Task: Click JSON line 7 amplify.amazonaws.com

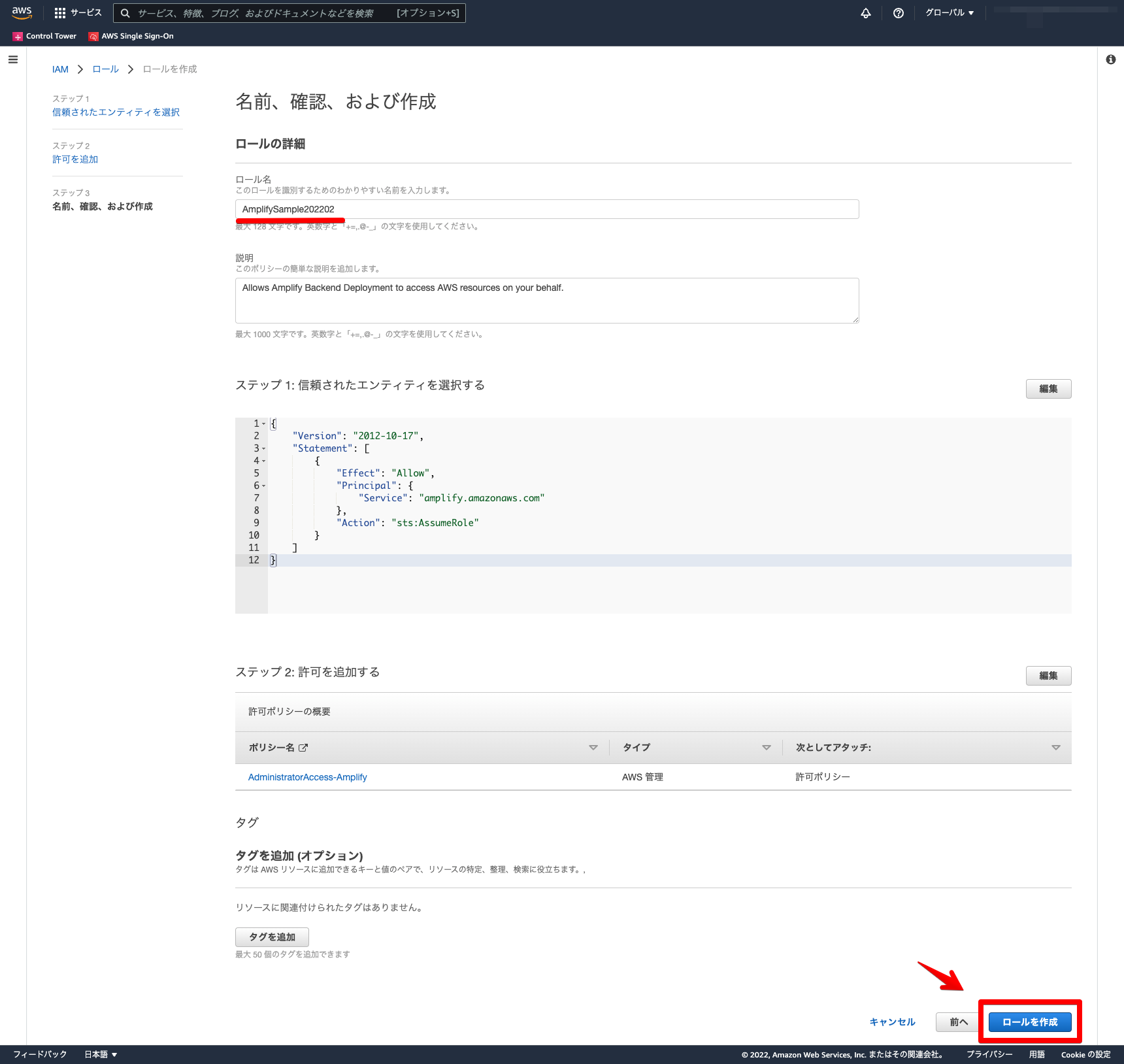Action: click(x=482, y=498)
